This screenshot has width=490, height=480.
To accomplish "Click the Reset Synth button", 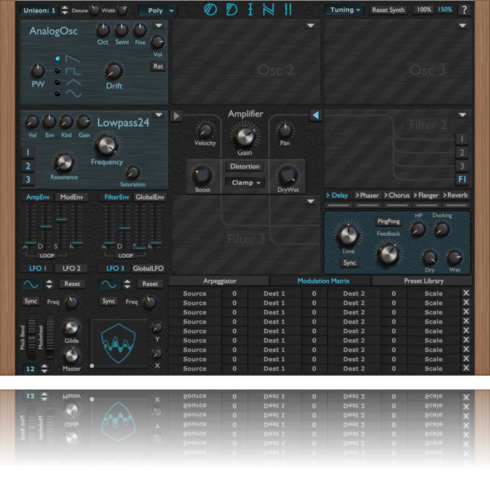I will click(x=388, y=10).
